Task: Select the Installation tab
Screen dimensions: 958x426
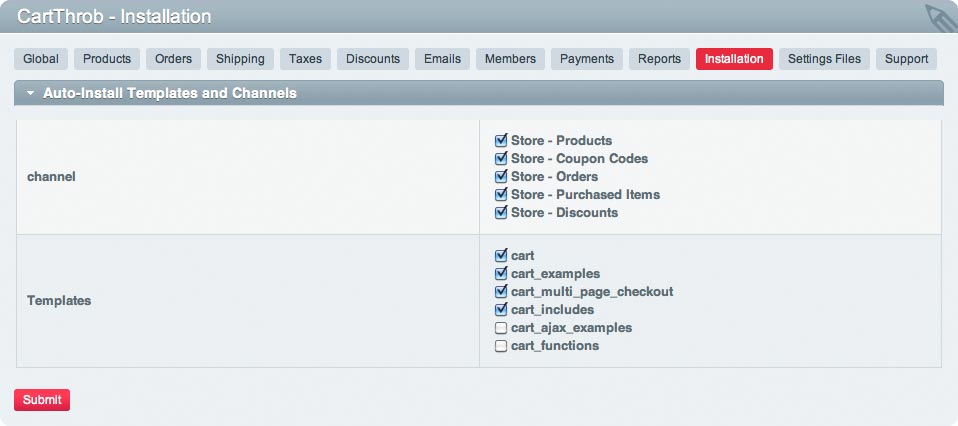Action: pyautogui.click(x=734, y=59)
